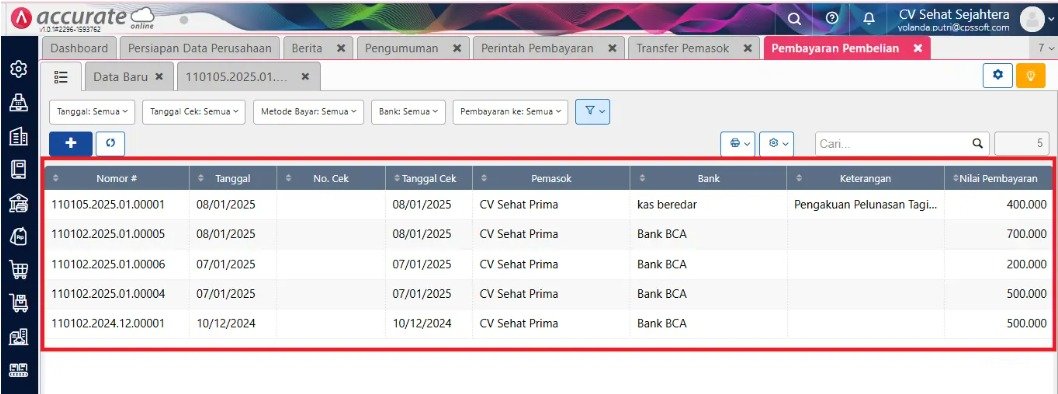This screenshot has height=394, width=1058.
Task: Click the orange lightbulb tips icon
Action: (x=1030, y=76)
